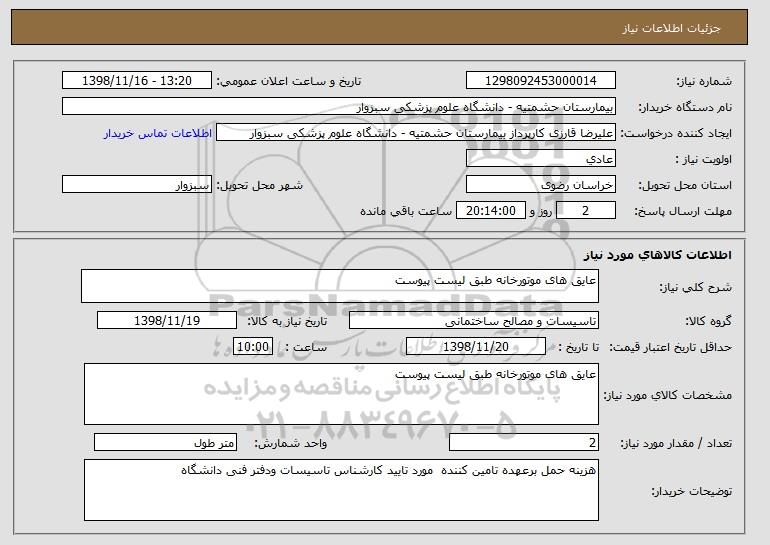Click the تاریخ نیاز به کالا label
Image resolution: width=770 pixels, height=545 pixels.
[287, 321]
